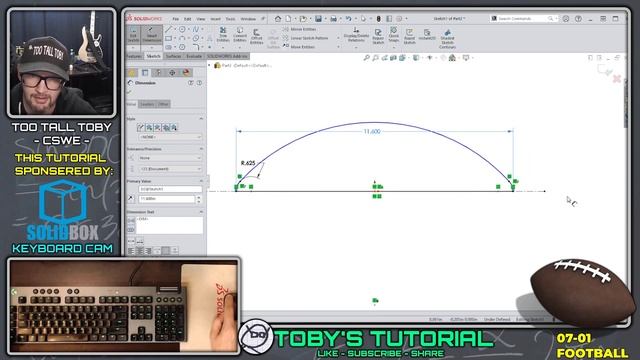Open the Style NONE dropdown

point(170,137)
